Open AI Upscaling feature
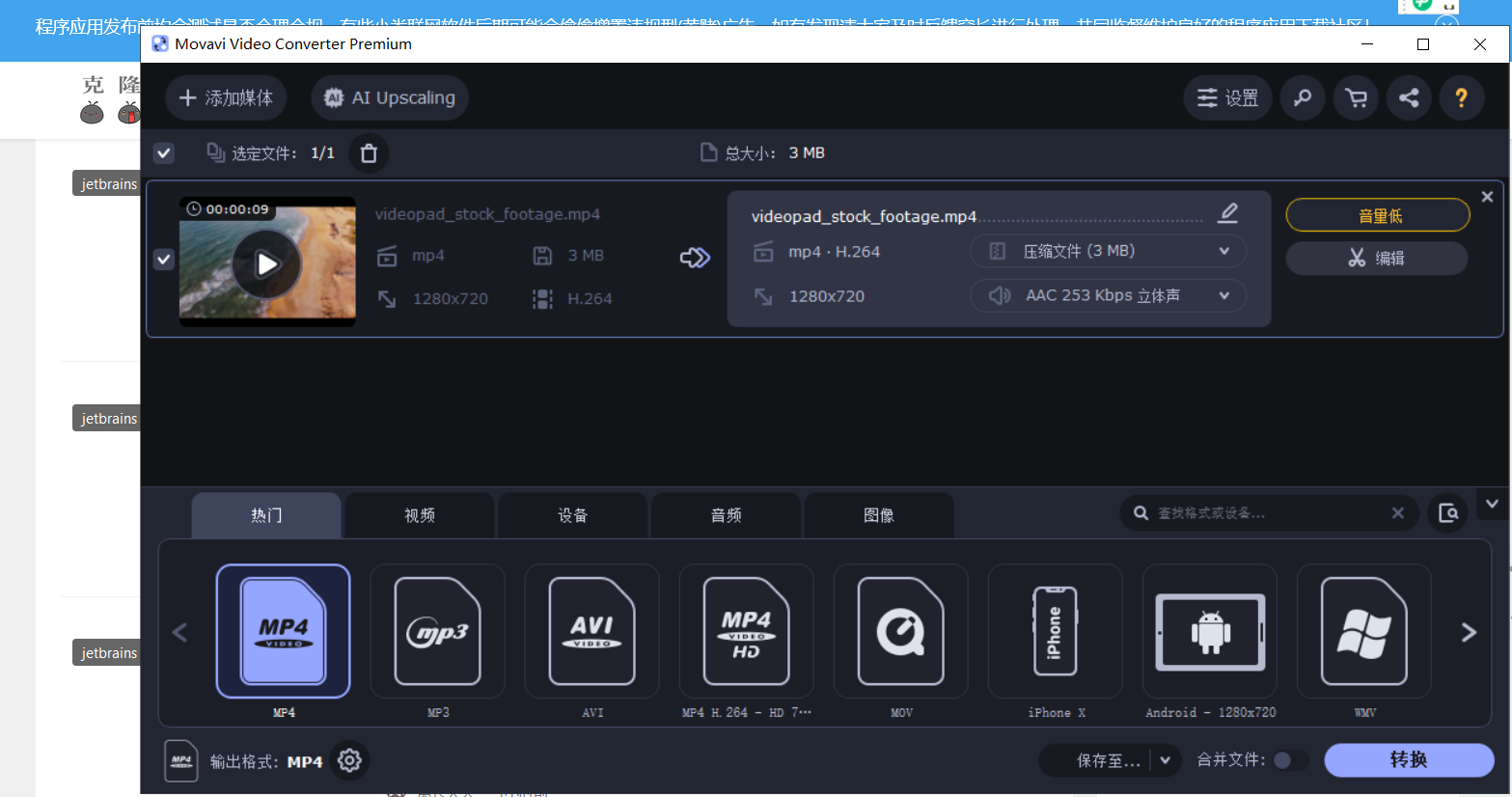This screenshot has height=797, width=1512. point(390,97)
